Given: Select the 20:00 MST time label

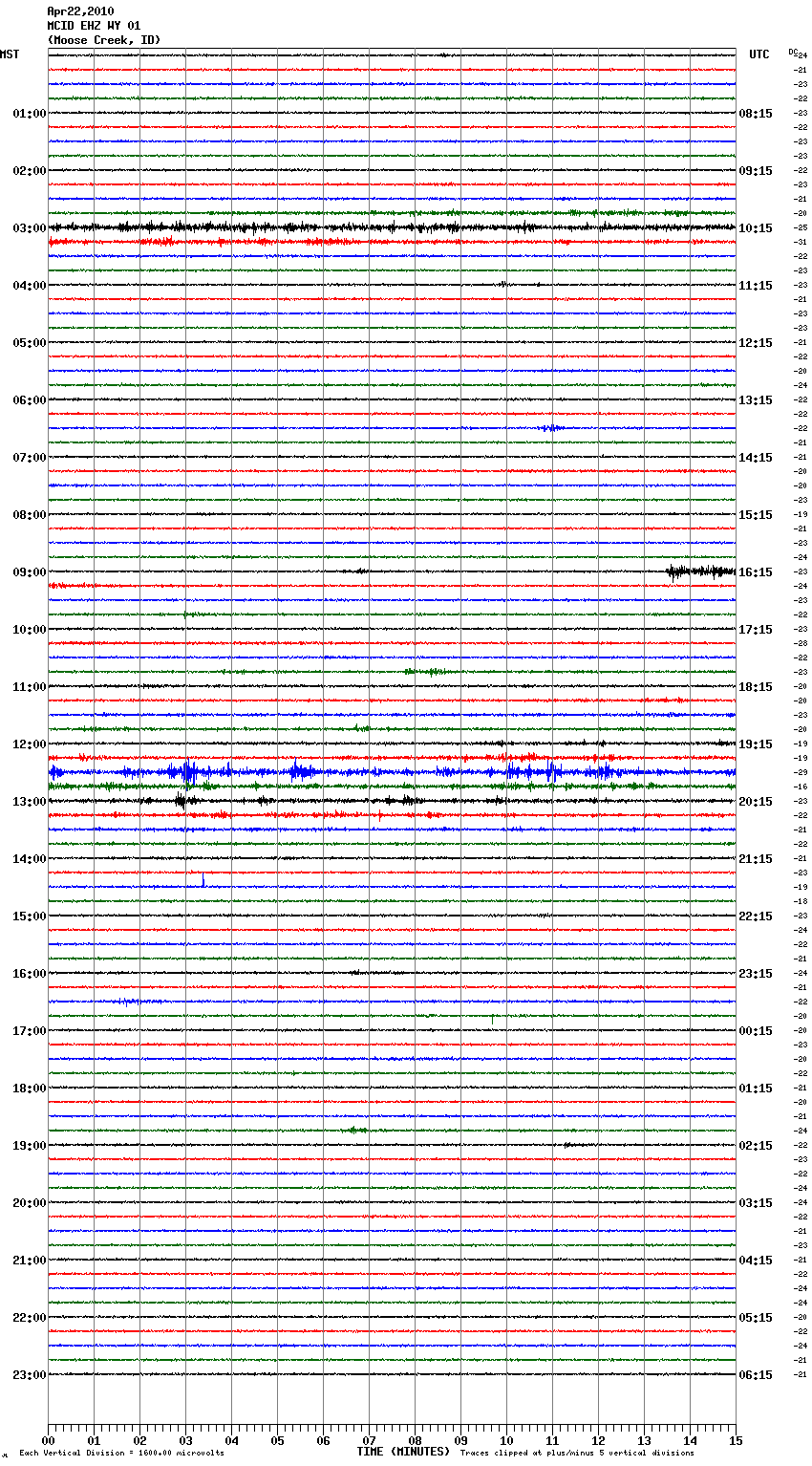Looking at the screenshot, I should point(29,1203).
